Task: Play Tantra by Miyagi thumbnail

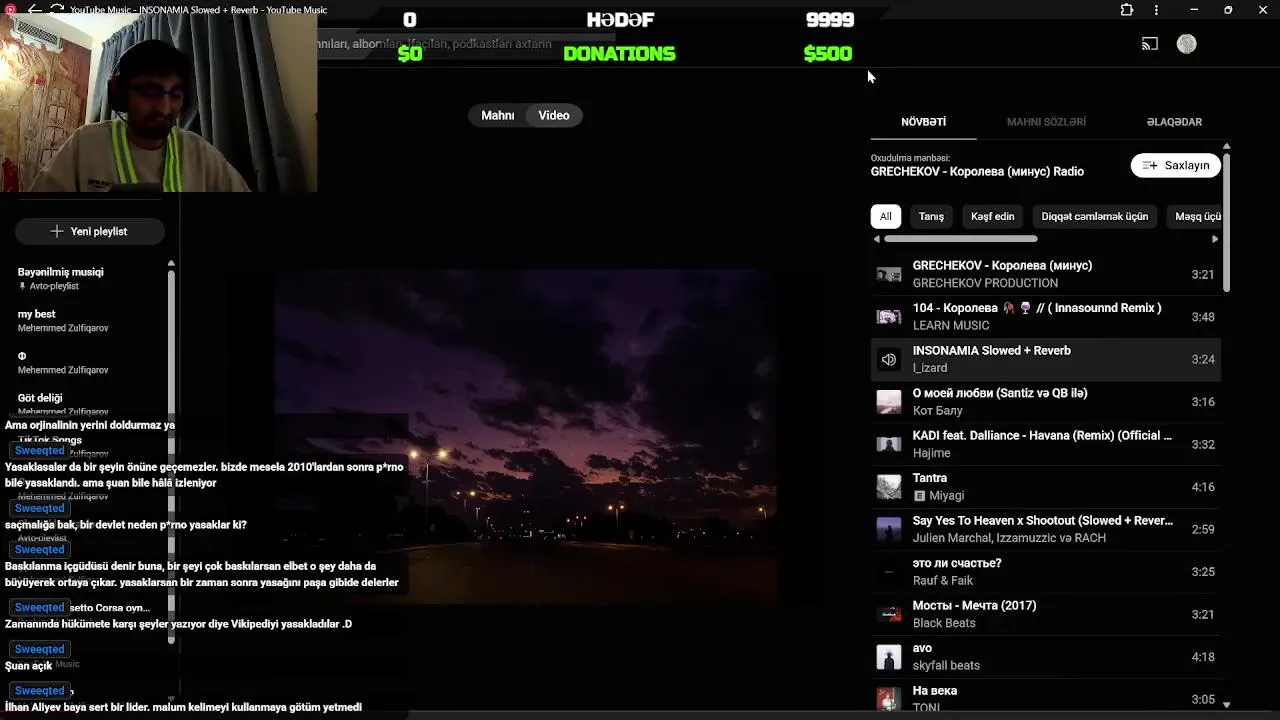Action: [889, 487]
